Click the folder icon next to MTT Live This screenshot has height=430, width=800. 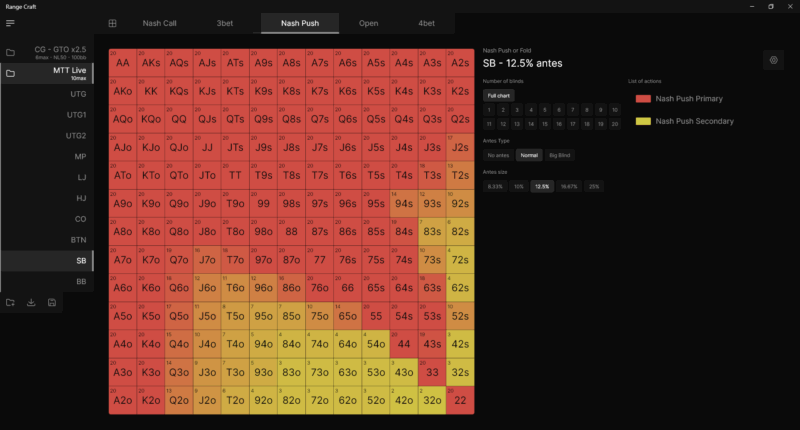pyautogui.click(x=10, y=73)
